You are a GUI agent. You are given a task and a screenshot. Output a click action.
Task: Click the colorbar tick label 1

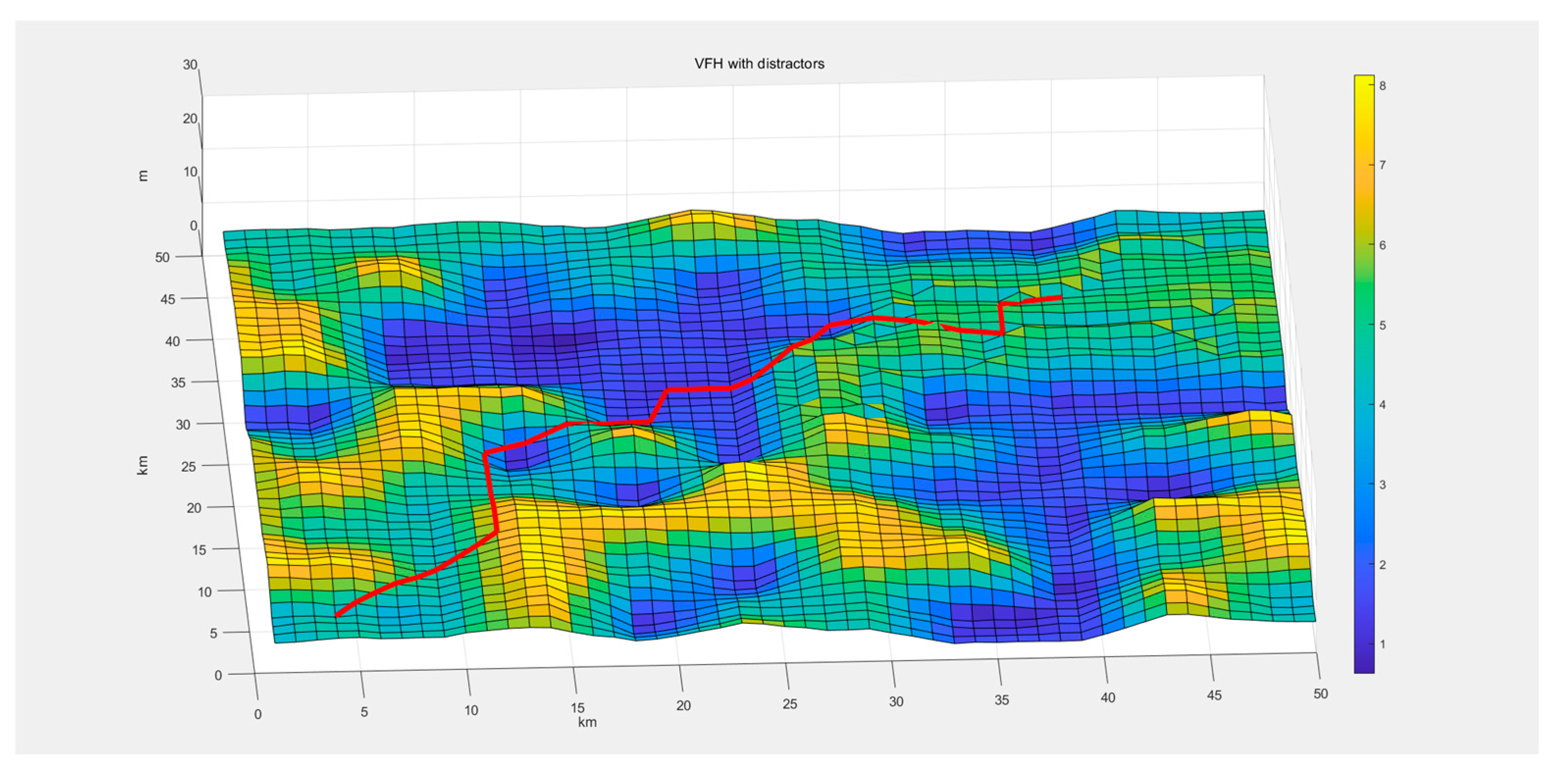point(1382,644)
